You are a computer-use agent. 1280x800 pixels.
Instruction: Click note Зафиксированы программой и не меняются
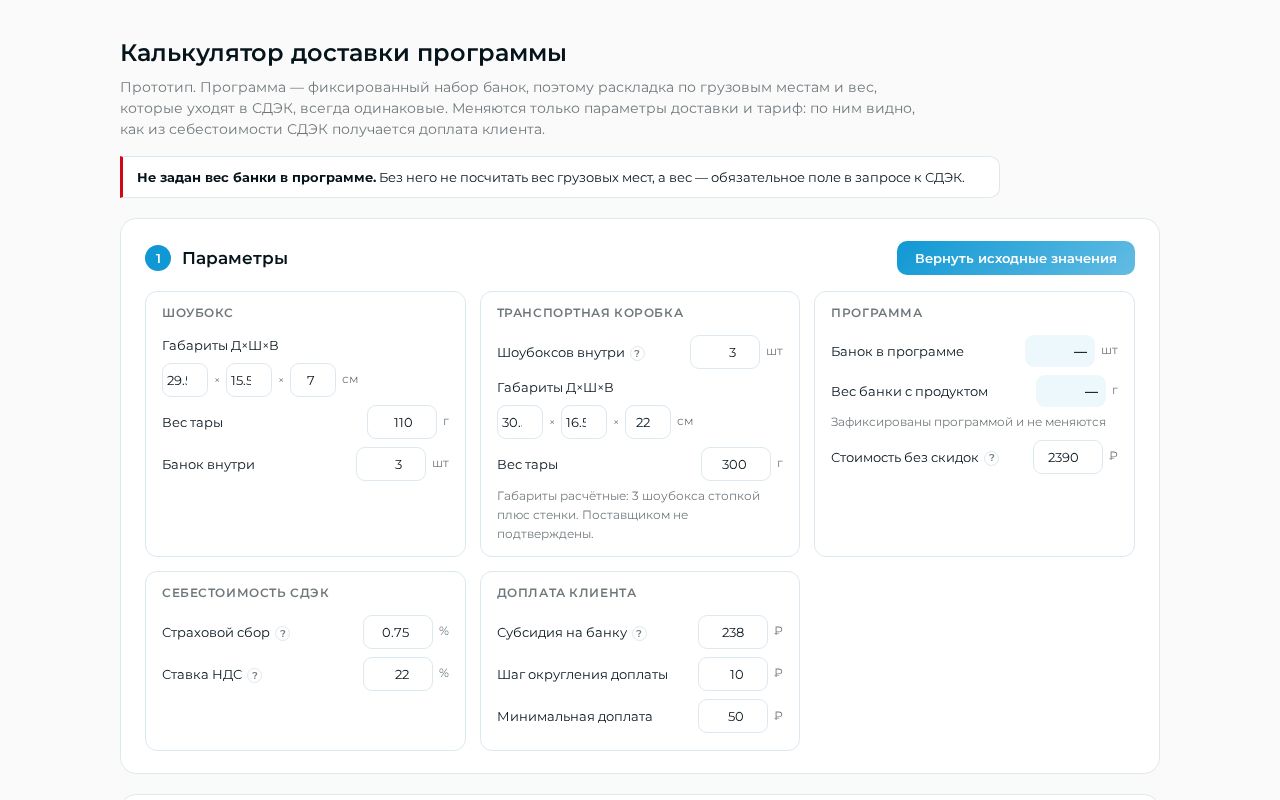tap(968, 422)
